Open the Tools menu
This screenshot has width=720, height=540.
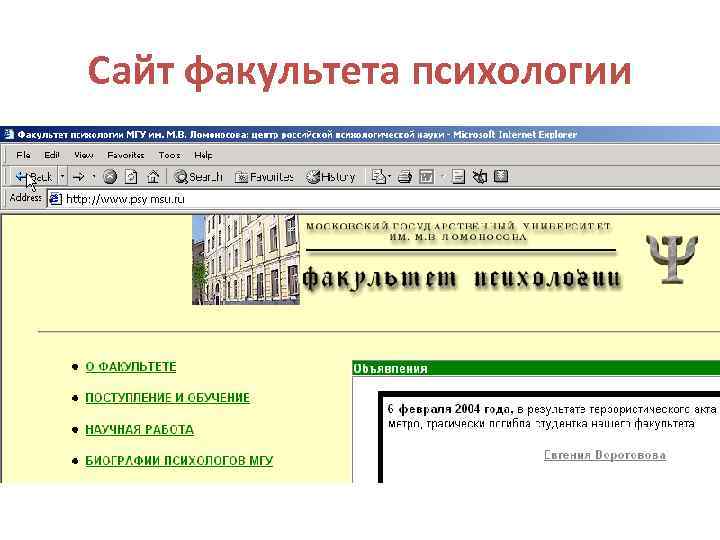[169, 155]
